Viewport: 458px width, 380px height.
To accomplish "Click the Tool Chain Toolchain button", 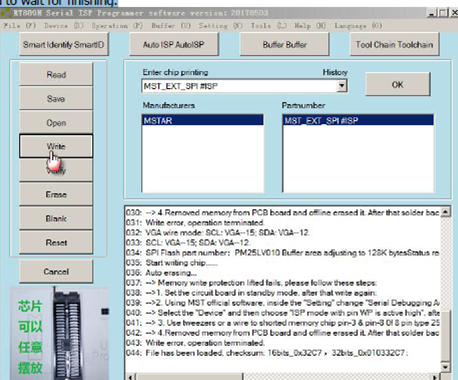I will [394, 44].
